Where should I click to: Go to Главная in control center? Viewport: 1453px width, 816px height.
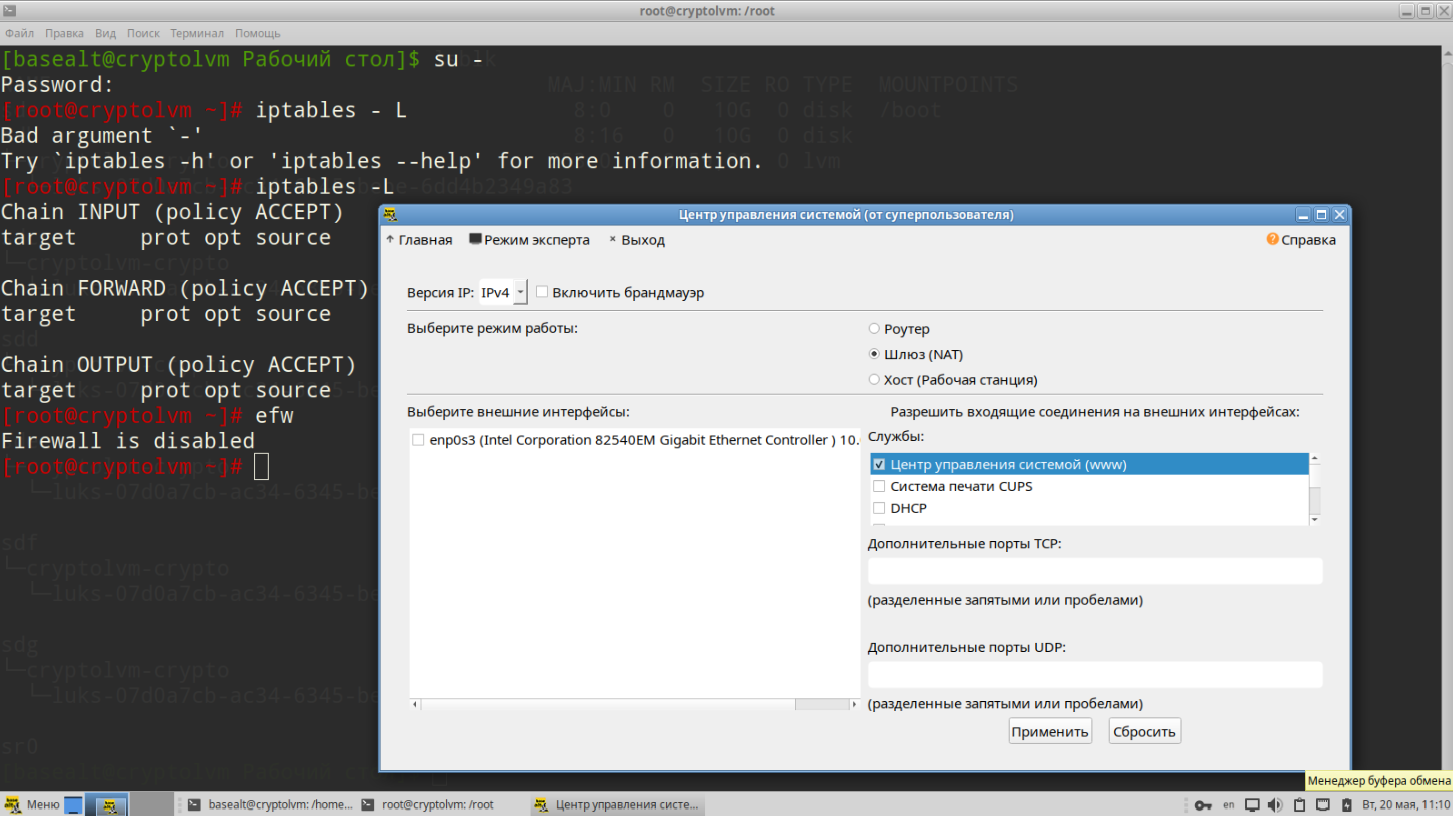pos(419,240)
